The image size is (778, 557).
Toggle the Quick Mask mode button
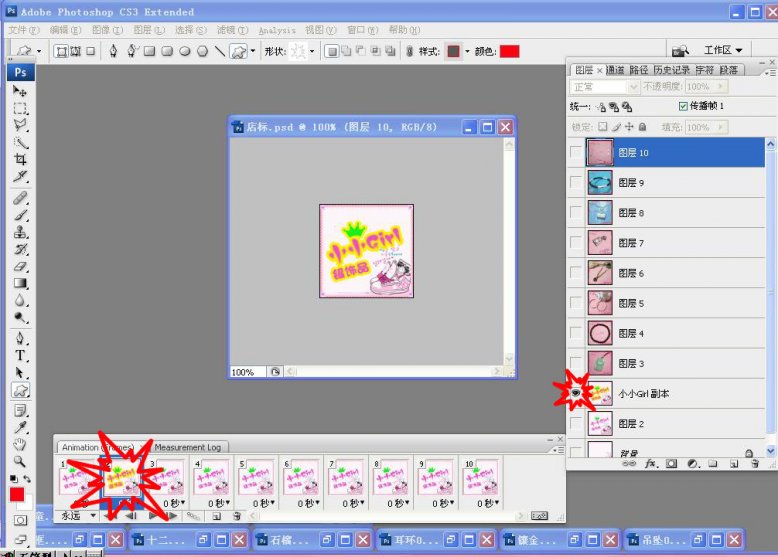click(20, 520)
